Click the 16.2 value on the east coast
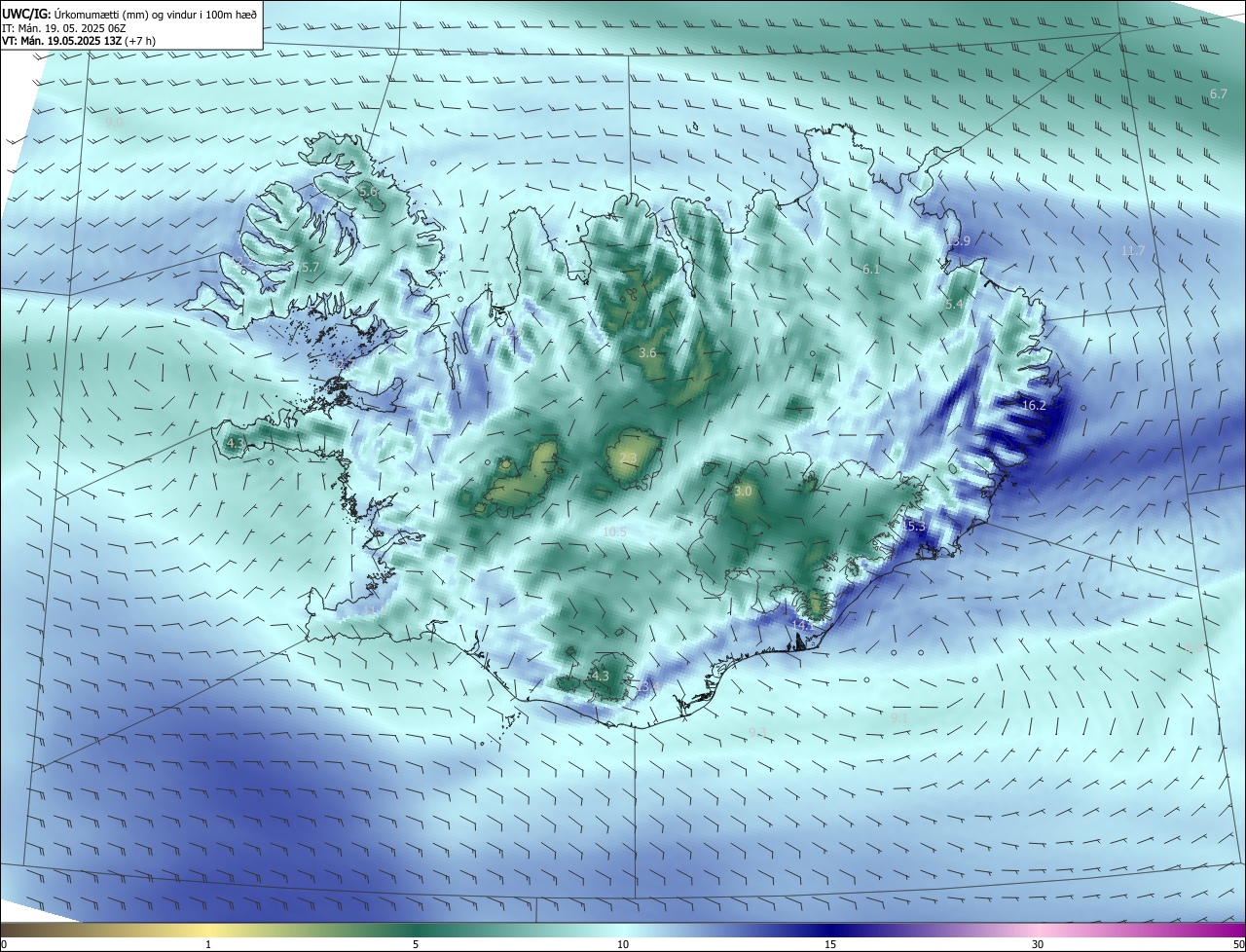Viewport: 1246px width, 952px height. (1034, 405)
